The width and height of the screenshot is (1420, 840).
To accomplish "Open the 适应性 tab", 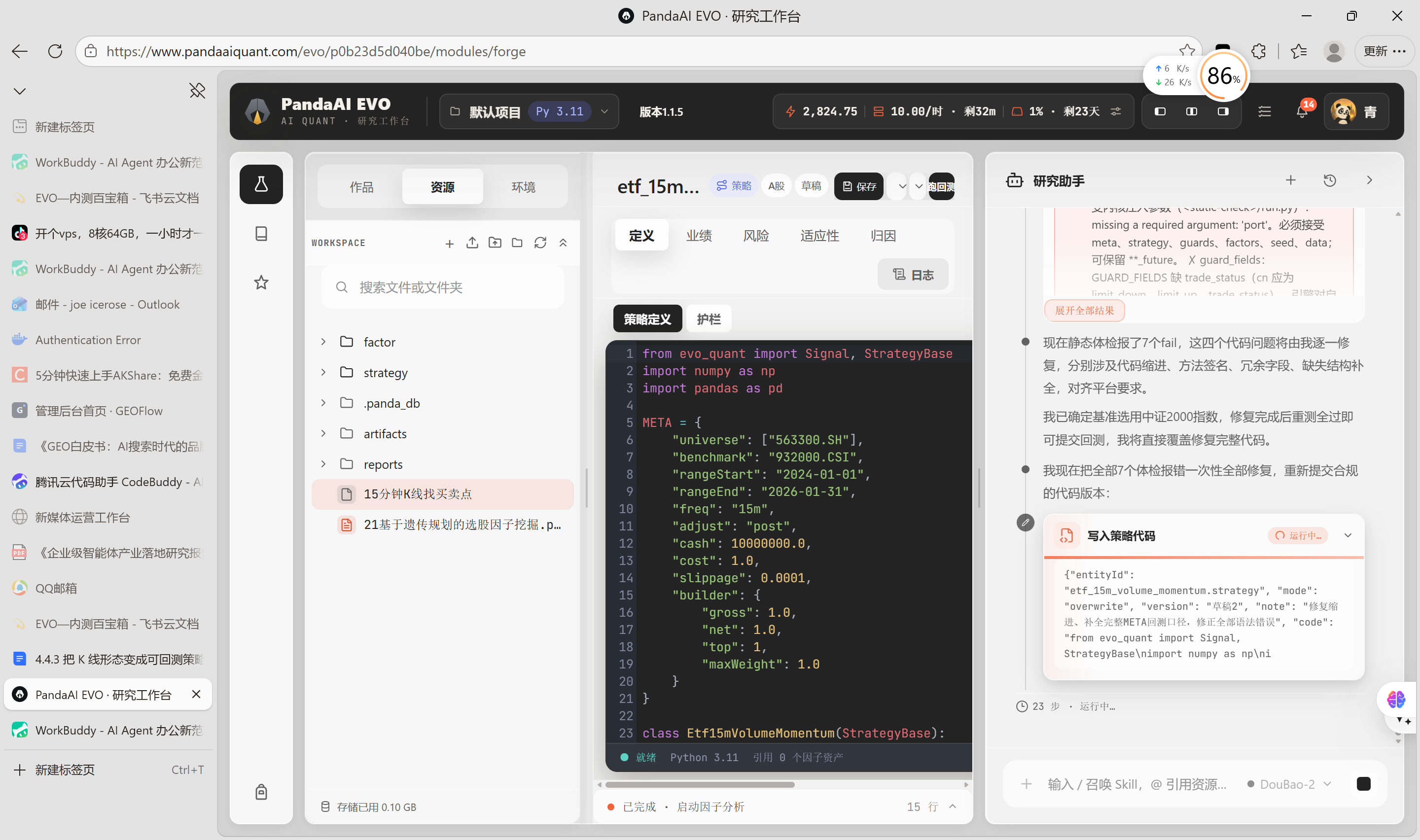I will click(x=819, y=236).
